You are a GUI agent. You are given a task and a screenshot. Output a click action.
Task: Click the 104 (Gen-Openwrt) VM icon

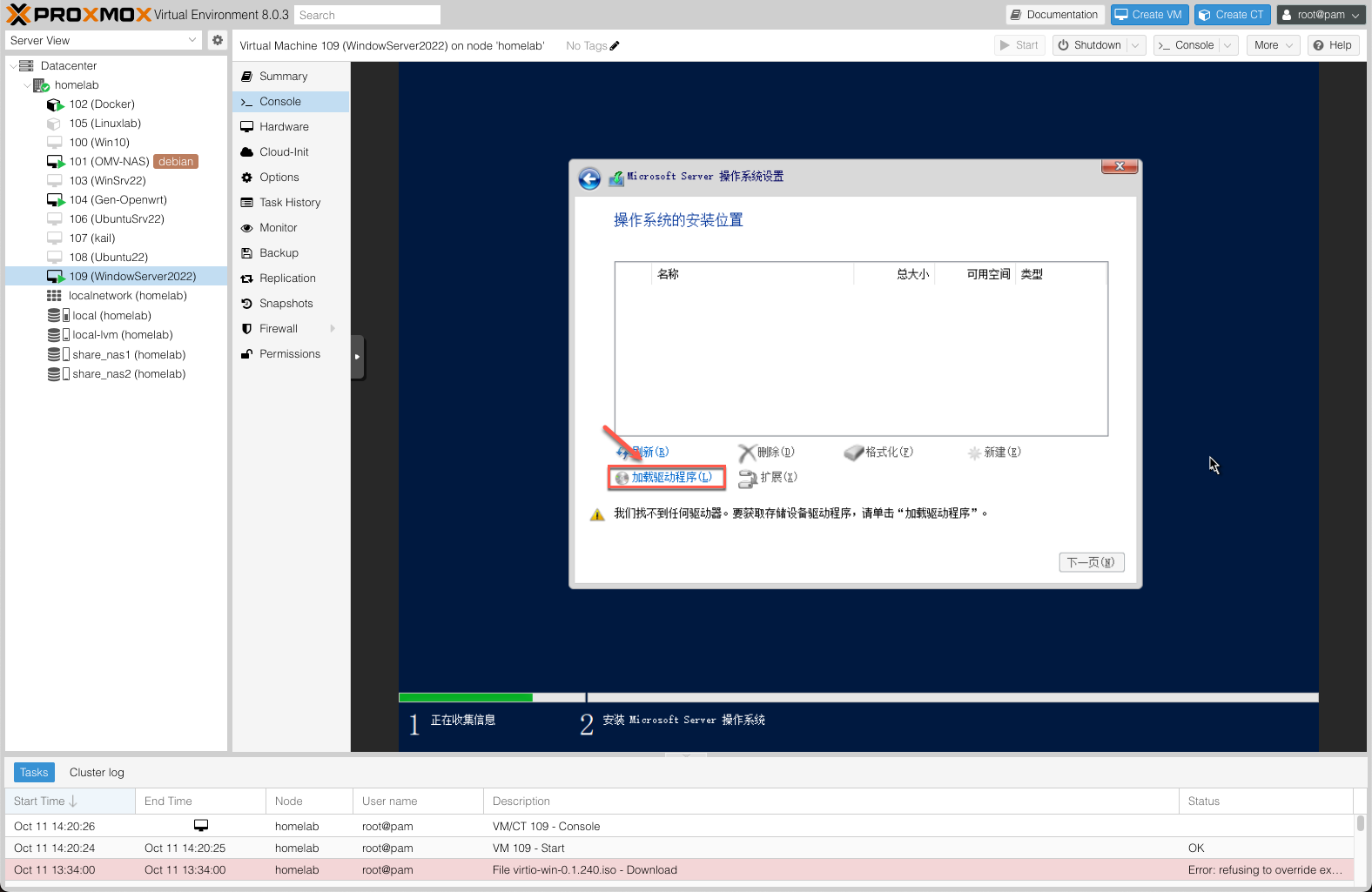coord(56,200)
